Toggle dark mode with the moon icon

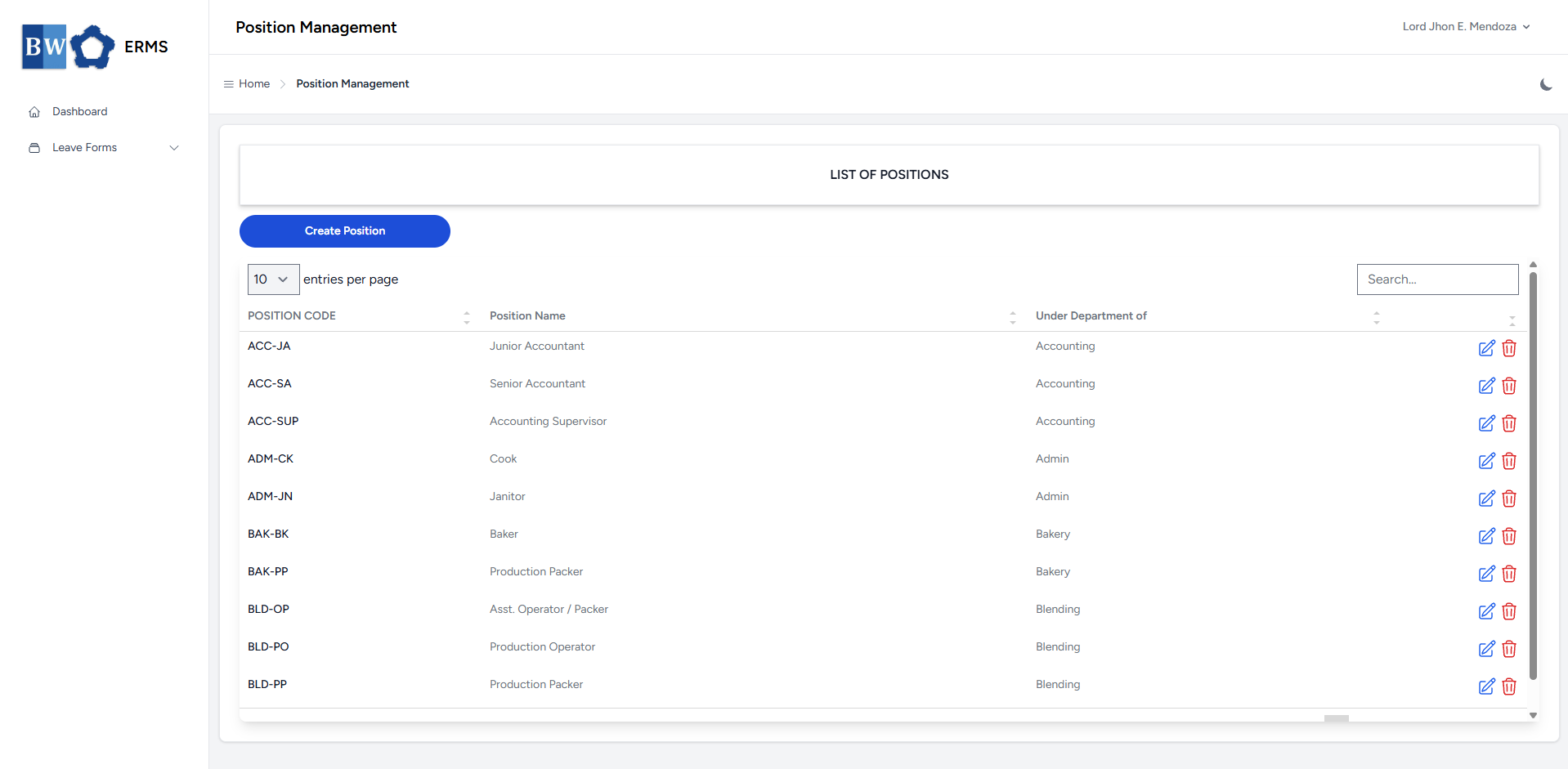1546,84
